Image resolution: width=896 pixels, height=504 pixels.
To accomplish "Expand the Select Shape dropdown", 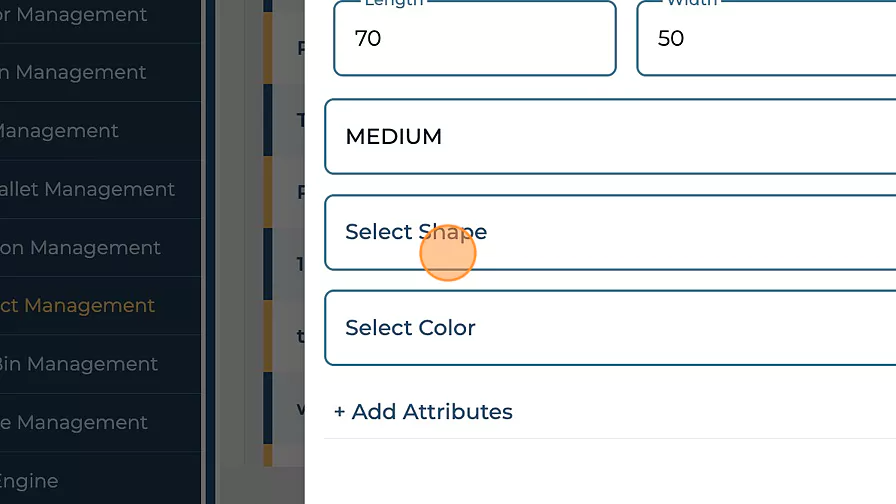I will click(610, 233).
